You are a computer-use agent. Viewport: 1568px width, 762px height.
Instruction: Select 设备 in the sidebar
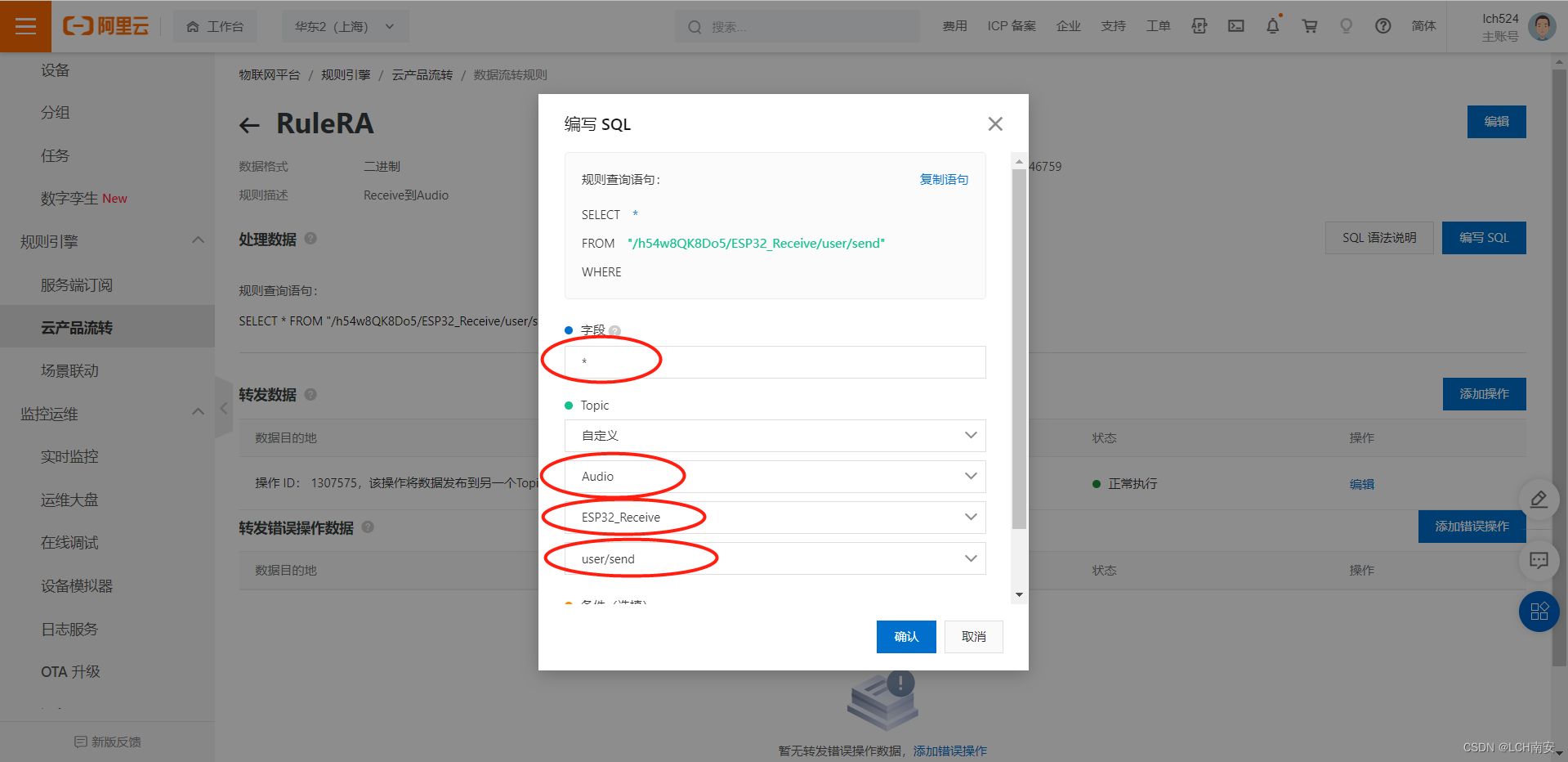click(x=56, y=70)
